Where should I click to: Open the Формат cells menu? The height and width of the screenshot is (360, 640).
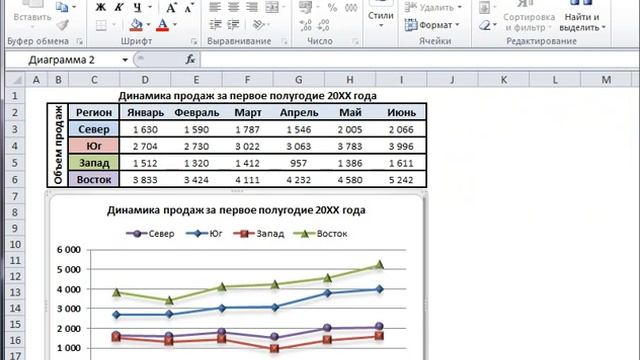point(432,25)
